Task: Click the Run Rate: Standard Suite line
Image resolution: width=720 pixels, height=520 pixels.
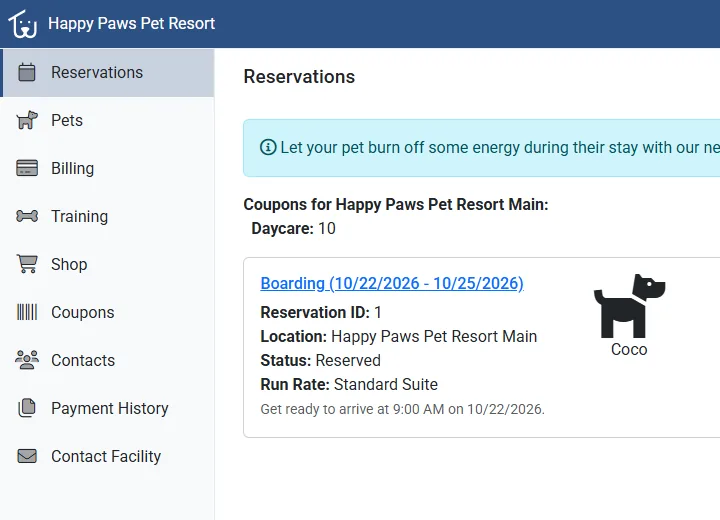Action: (349, 384)
